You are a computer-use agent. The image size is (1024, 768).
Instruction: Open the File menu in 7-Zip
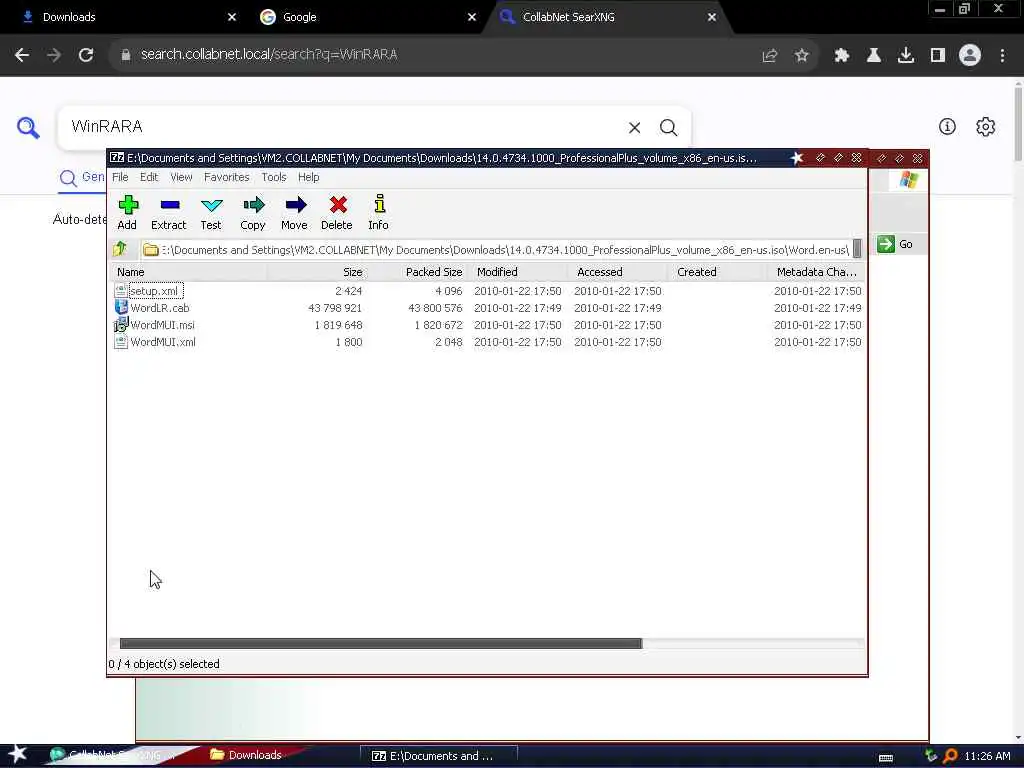pos(120,177)
